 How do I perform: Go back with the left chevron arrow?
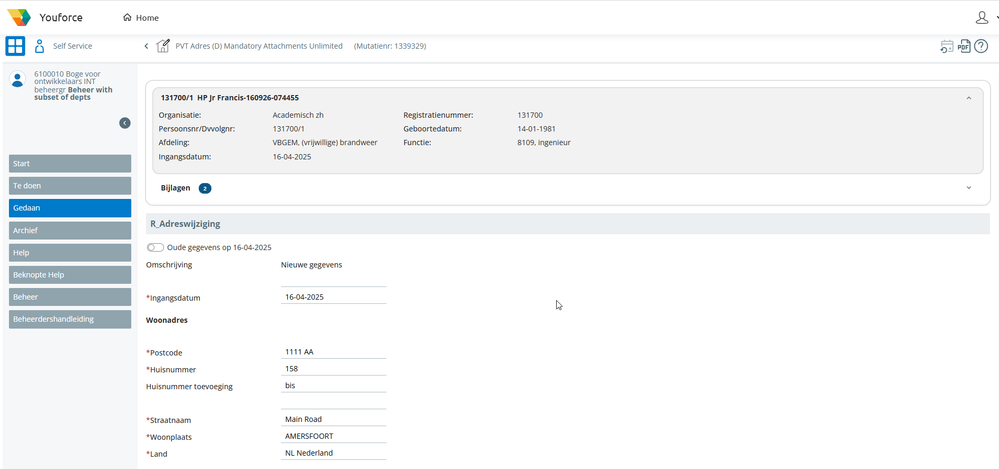pyautogui.click(x=146, y=46)
